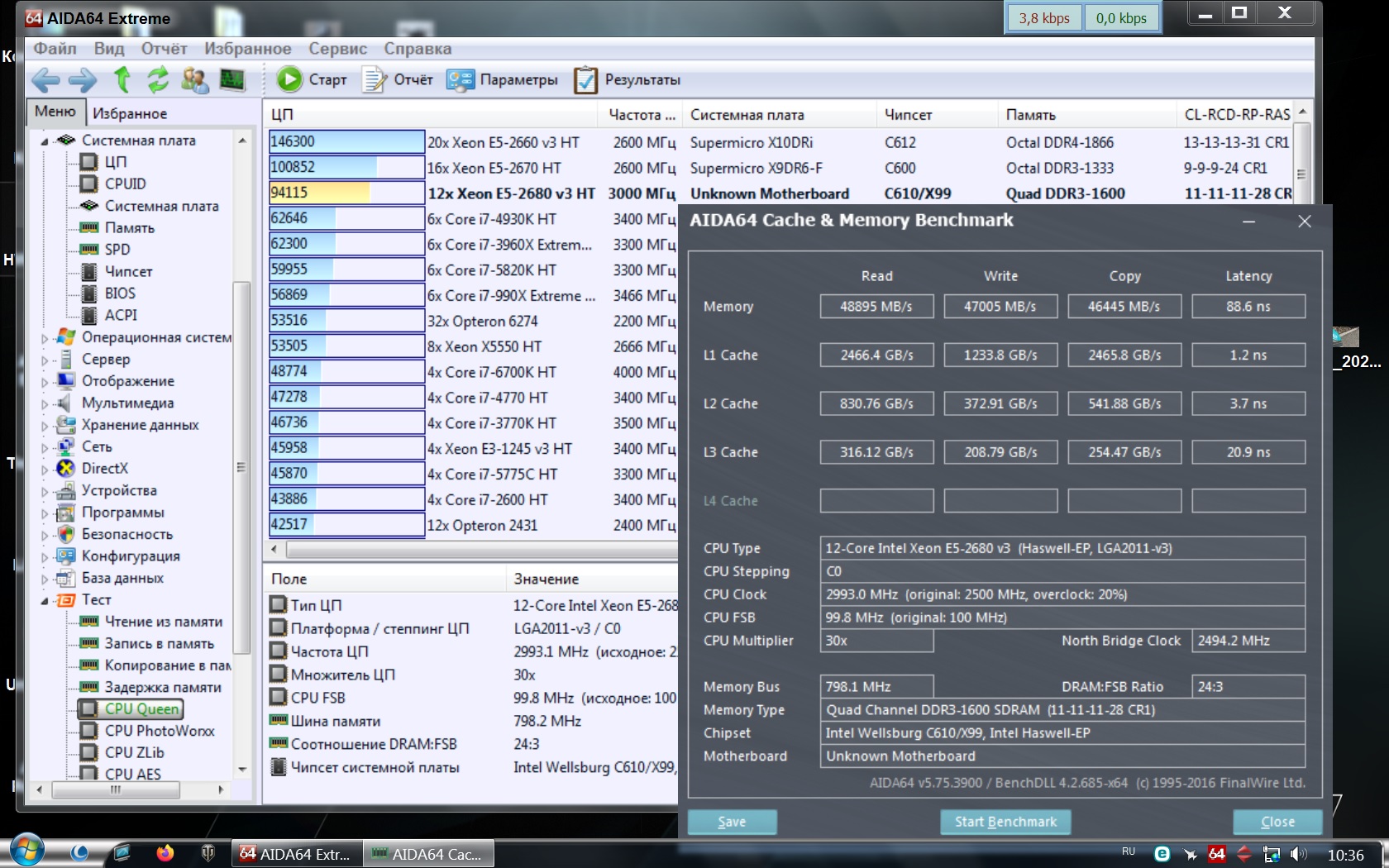
Task: Start the benchmark with the green Старт button
Action: tap(312, 79)
